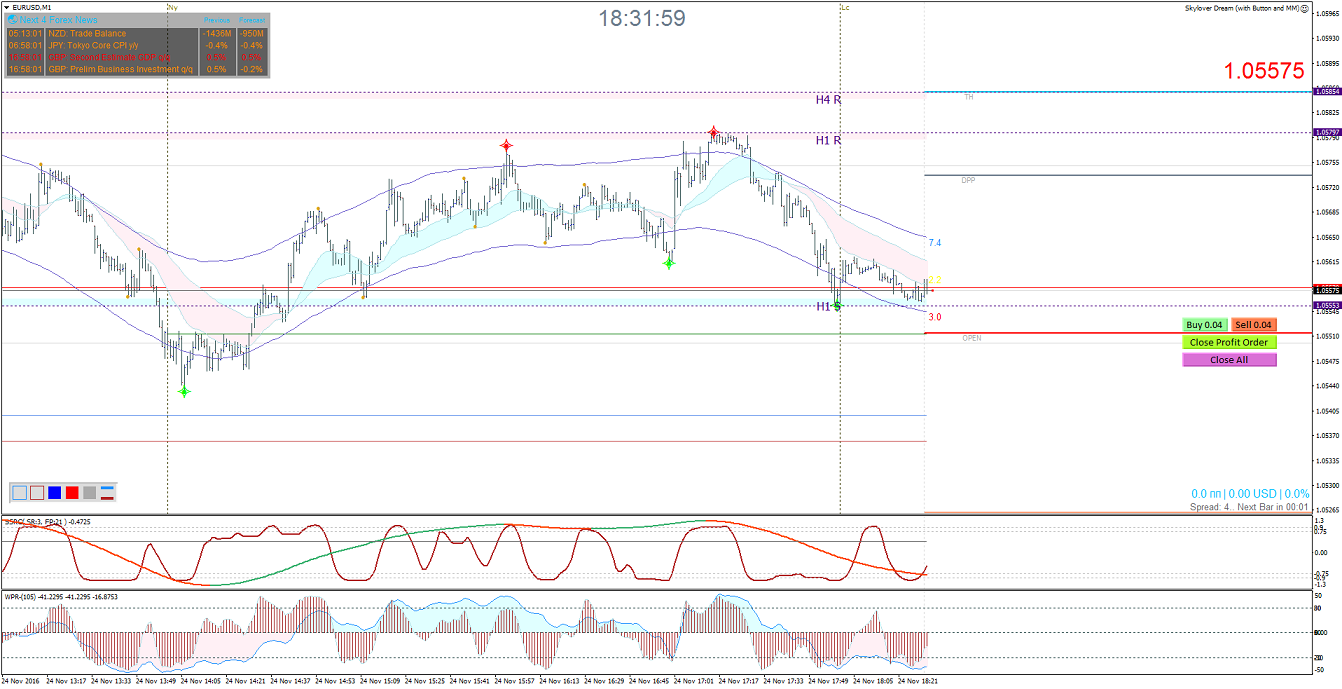Click the GBP: Second Estimate GDP q/q news row

click(x=136, y=57)
